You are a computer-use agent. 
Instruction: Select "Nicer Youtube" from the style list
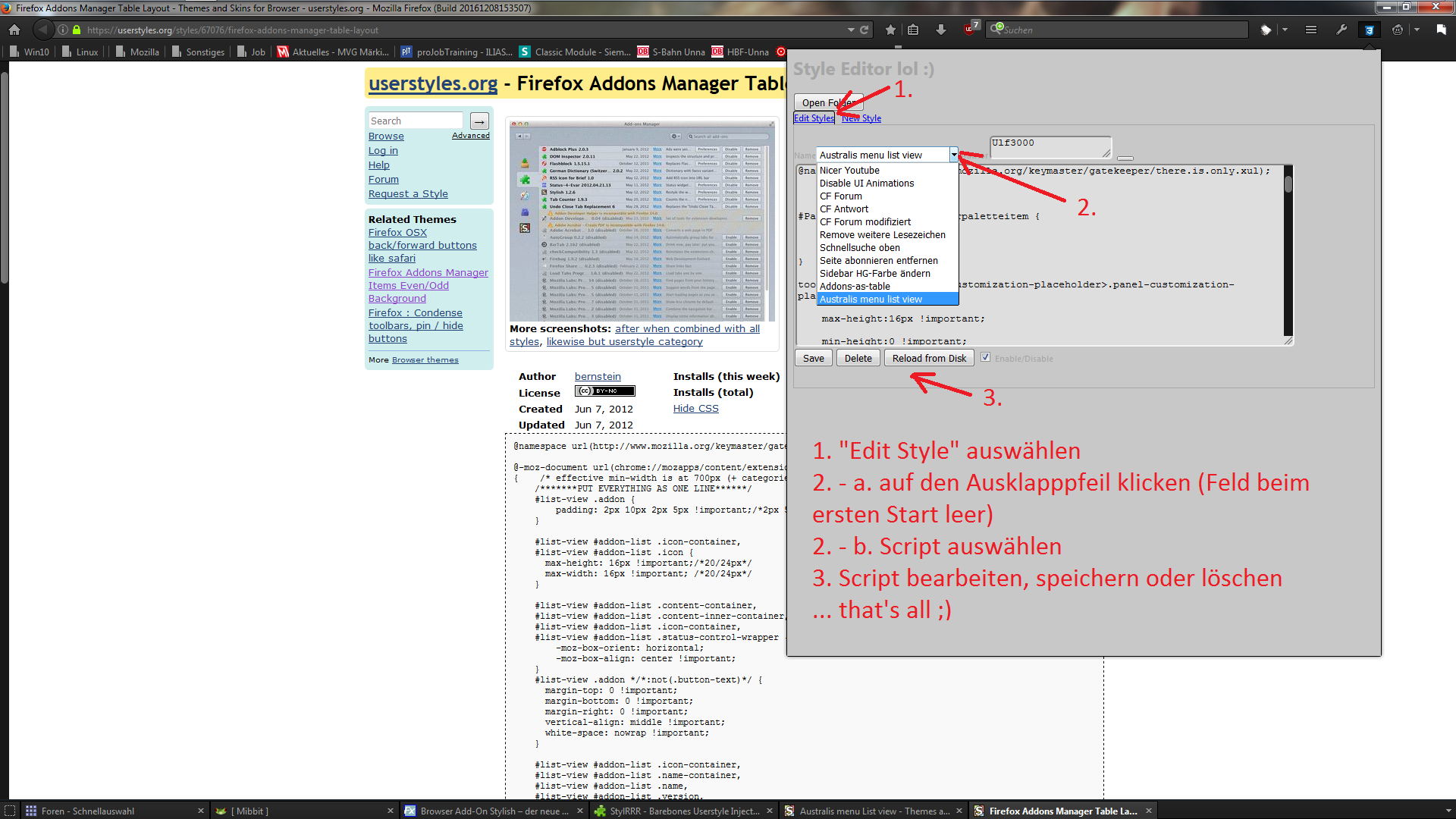849,171
